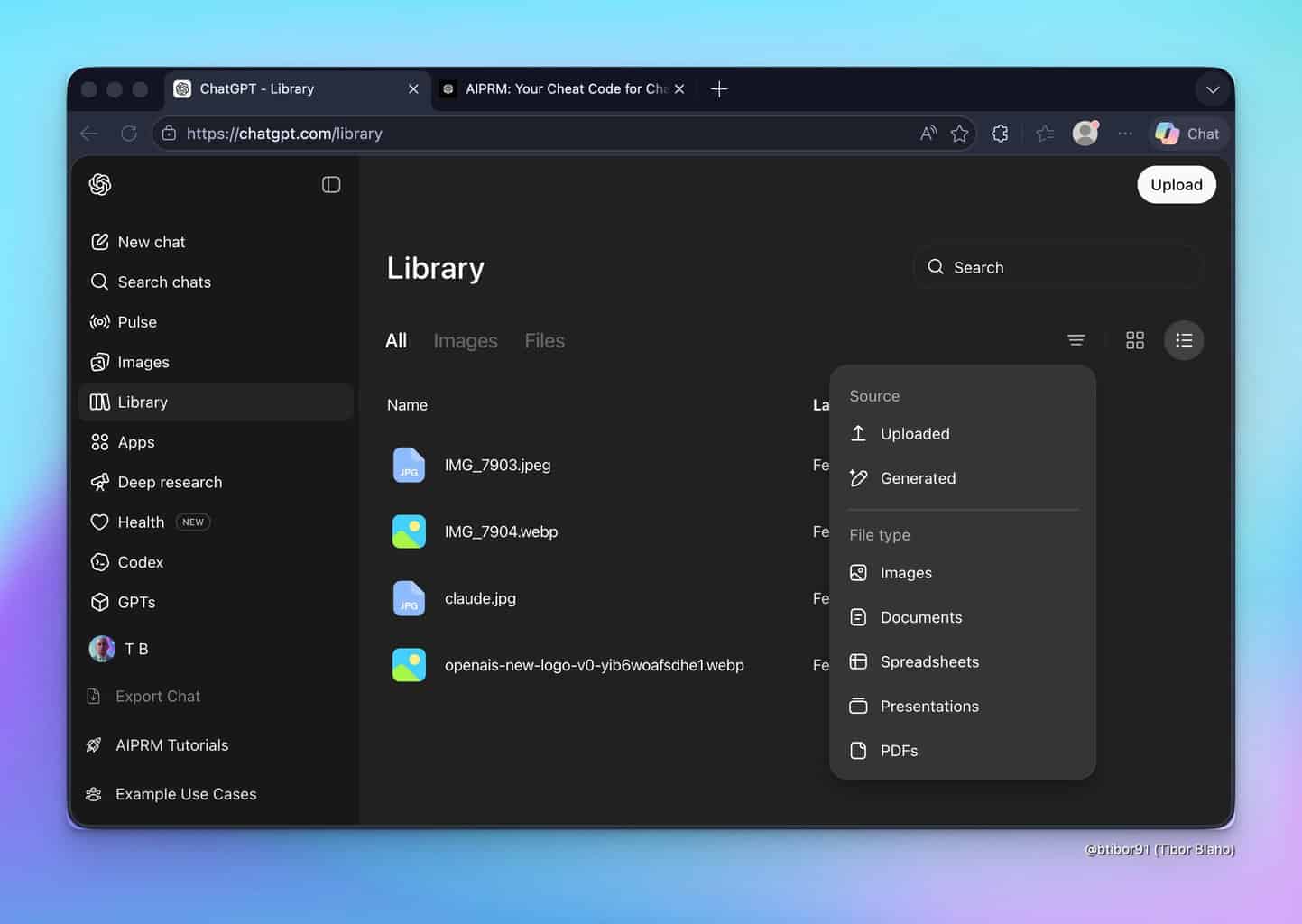Click JPG file icon of claude.jpg
This screenshot has height=924, width=1302.
(x=409, y=598)
